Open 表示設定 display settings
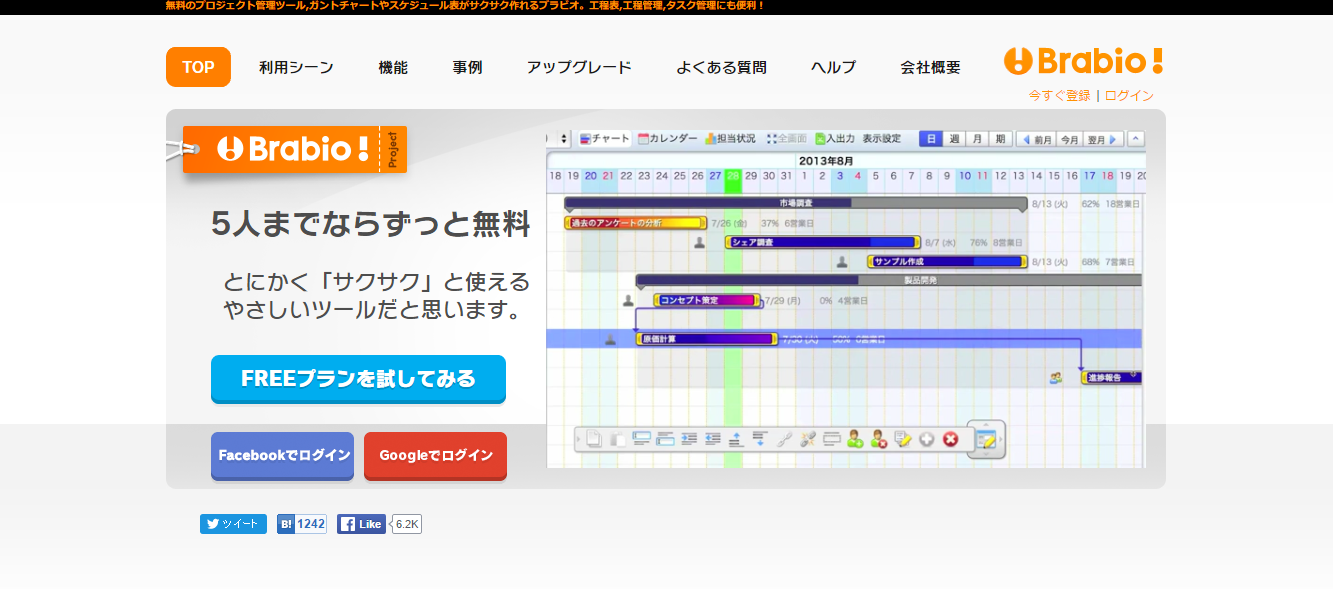Screen dimensions: 1333x589 click(x=882, y=139)
